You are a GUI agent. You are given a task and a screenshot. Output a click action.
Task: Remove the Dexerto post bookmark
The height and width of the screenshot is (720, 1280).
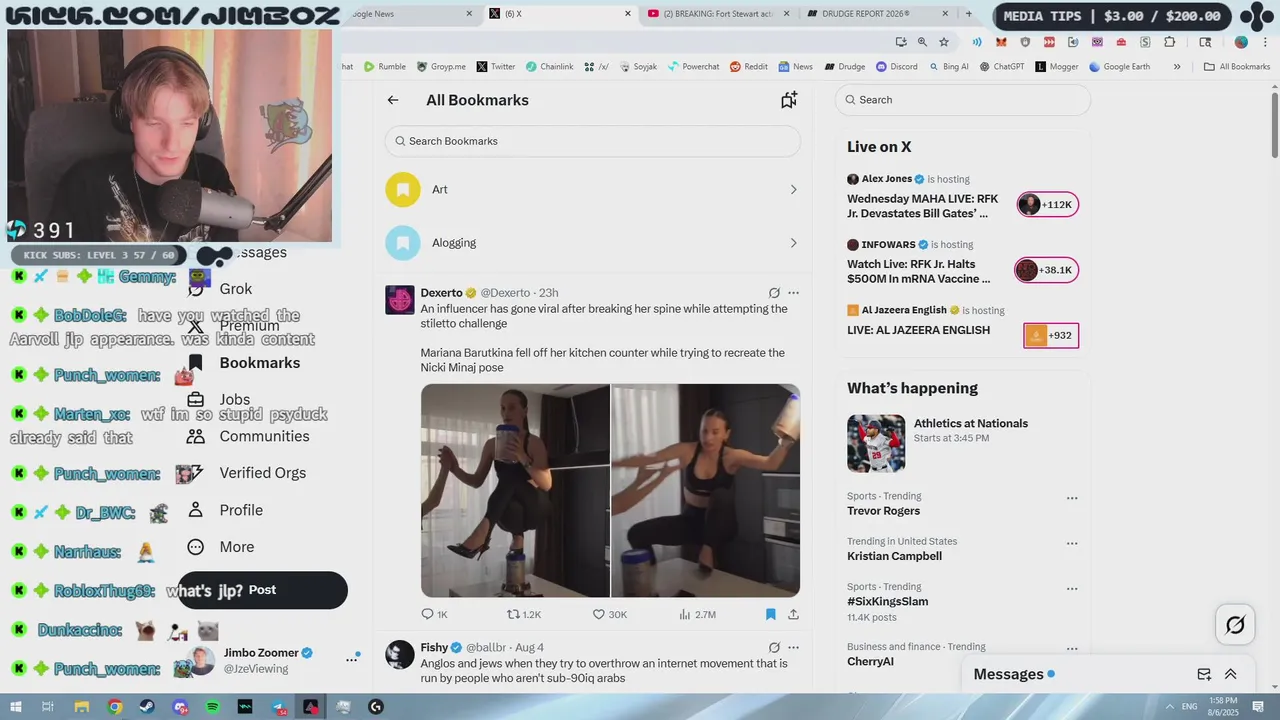click(771, 614)
